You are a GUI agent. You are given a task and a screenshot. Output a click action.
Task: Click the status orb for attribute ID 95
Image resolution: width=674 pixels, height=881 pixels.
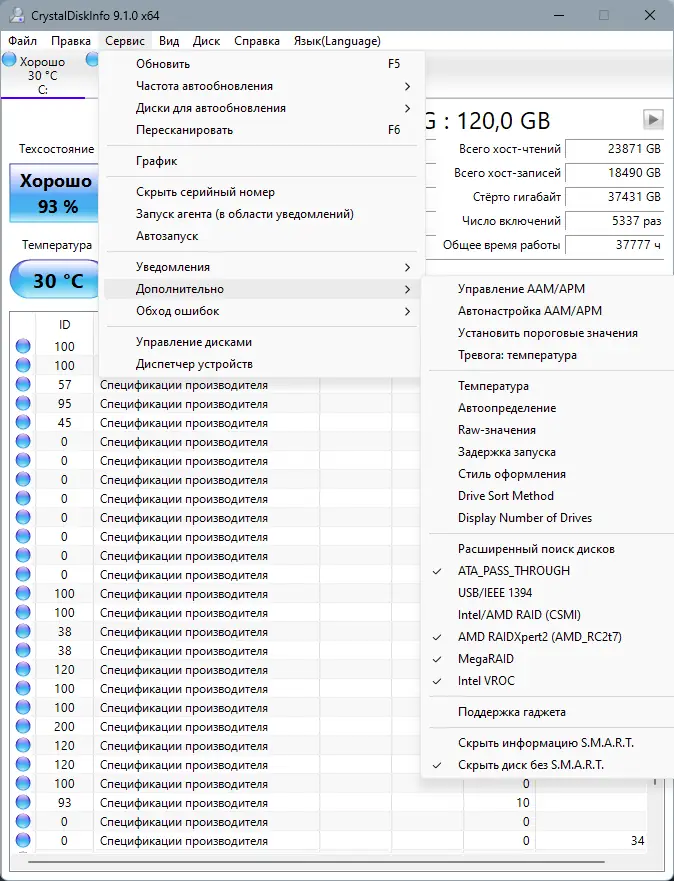tap(23, 404)
